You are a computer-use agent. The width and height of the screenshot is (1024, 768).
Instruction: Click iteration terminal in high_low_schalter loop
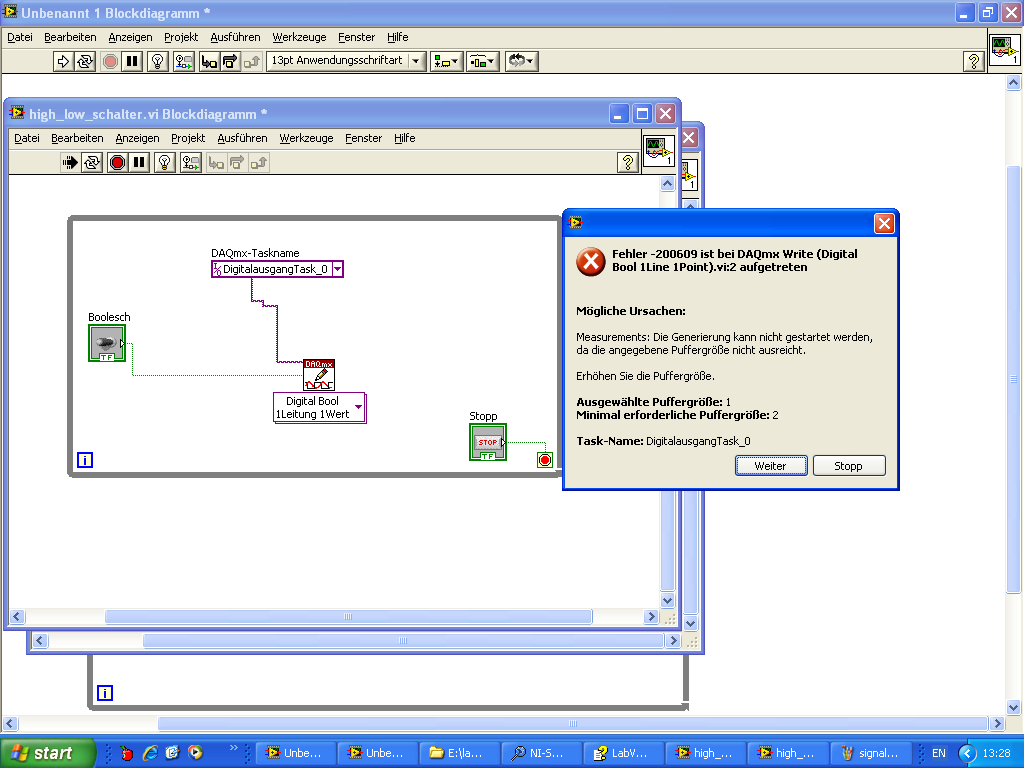[x=85, y=460]
